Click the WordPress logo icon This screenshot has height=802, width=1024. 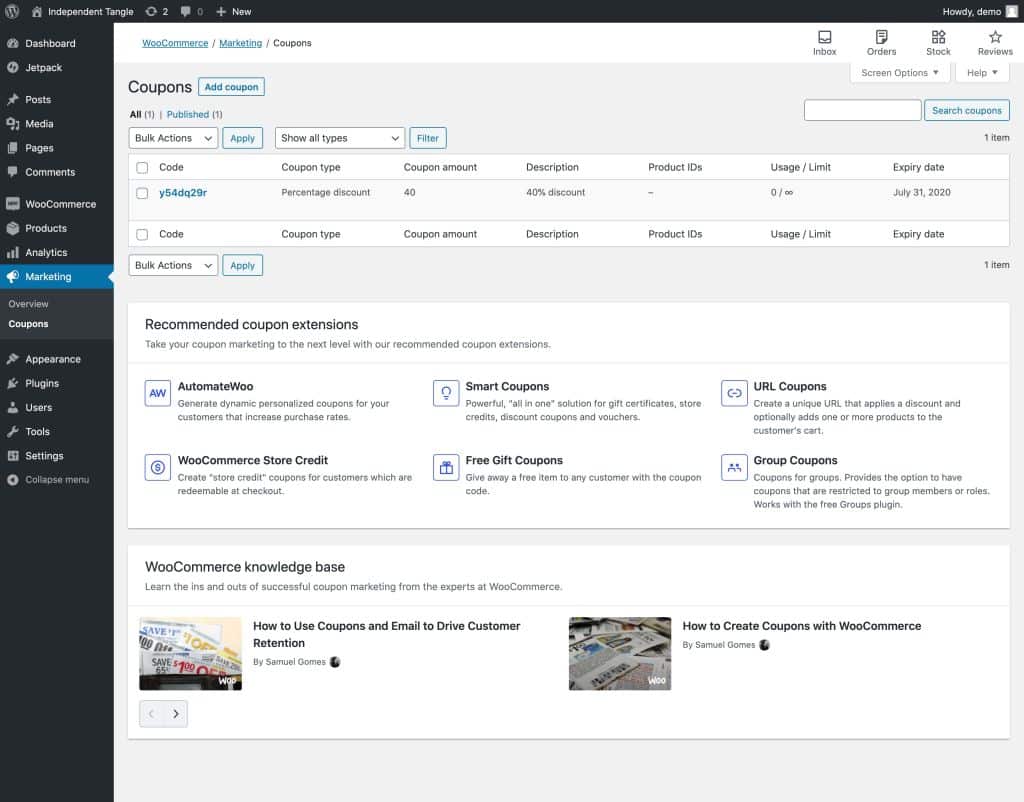pyautogui.click(x=12, y=11)
